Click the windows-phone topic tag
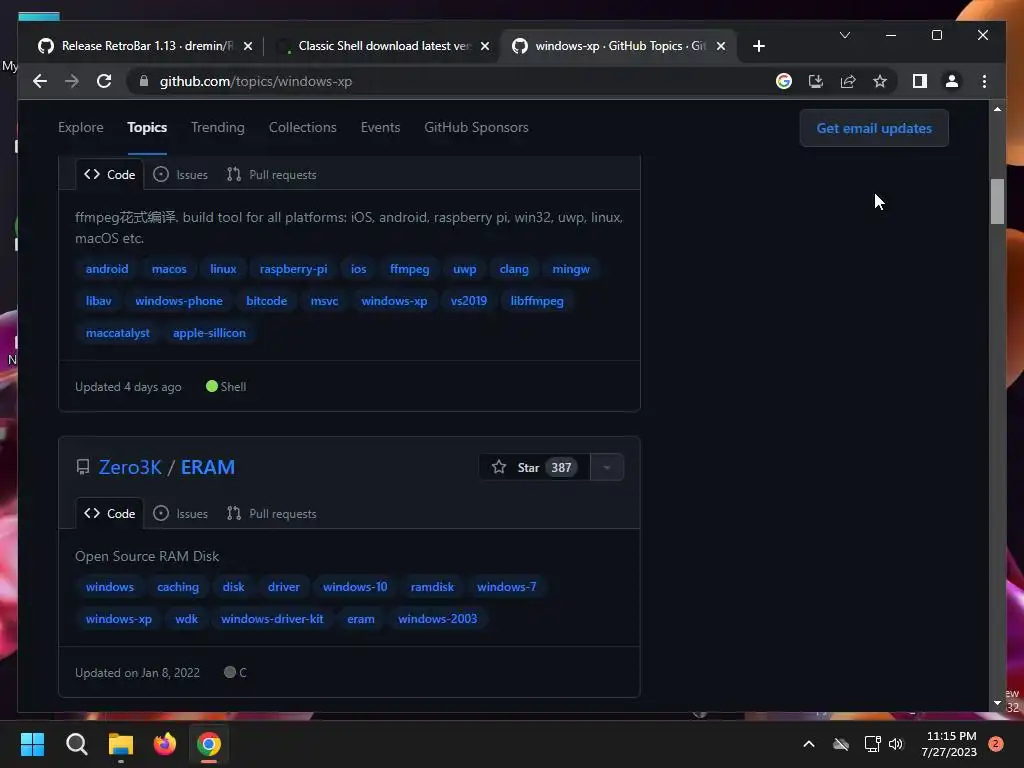The height and width of the screenshot is (768, 1024). coord(179,301)
